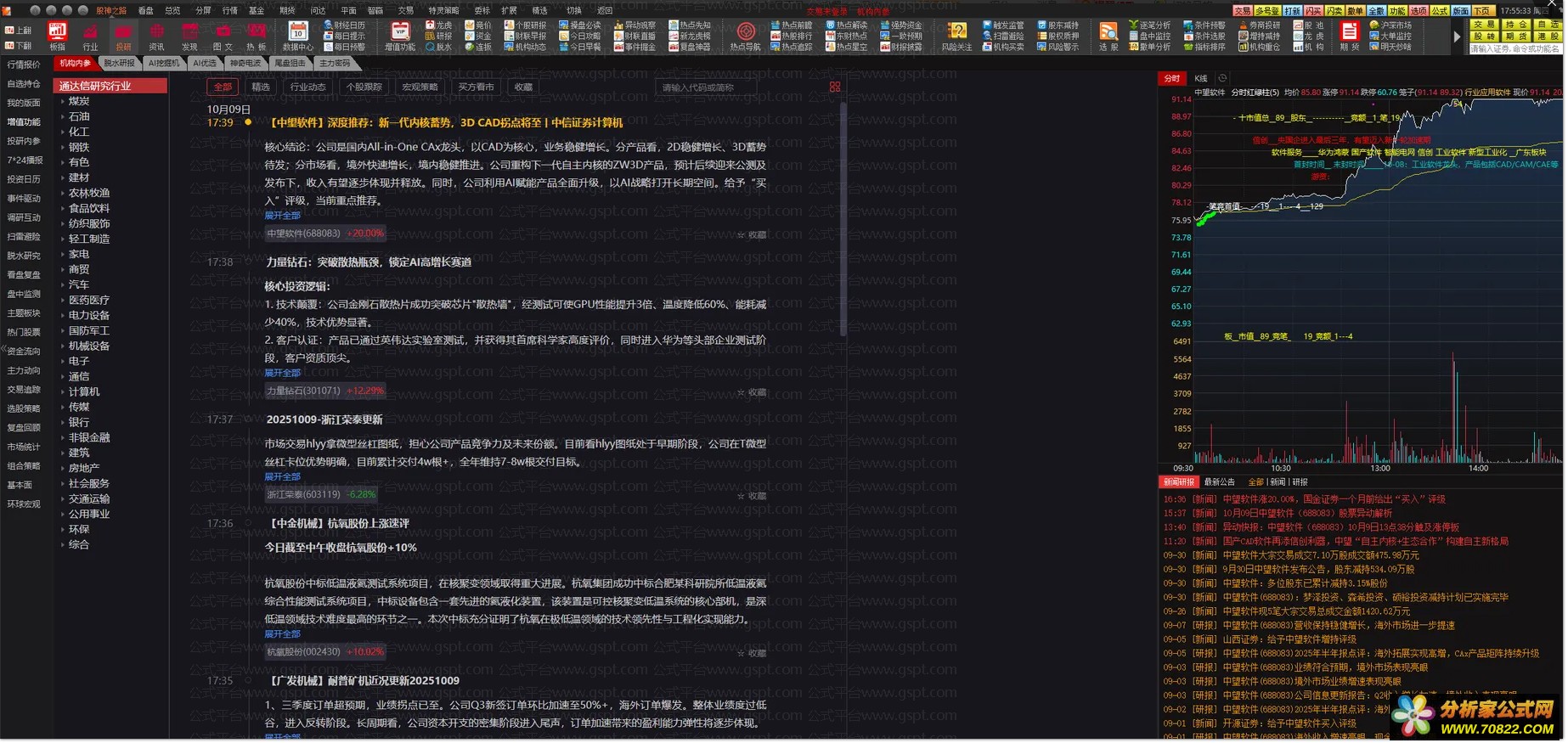Open the 风险关注 question-mark icon

pyautogui.click(x=957, y=37)
